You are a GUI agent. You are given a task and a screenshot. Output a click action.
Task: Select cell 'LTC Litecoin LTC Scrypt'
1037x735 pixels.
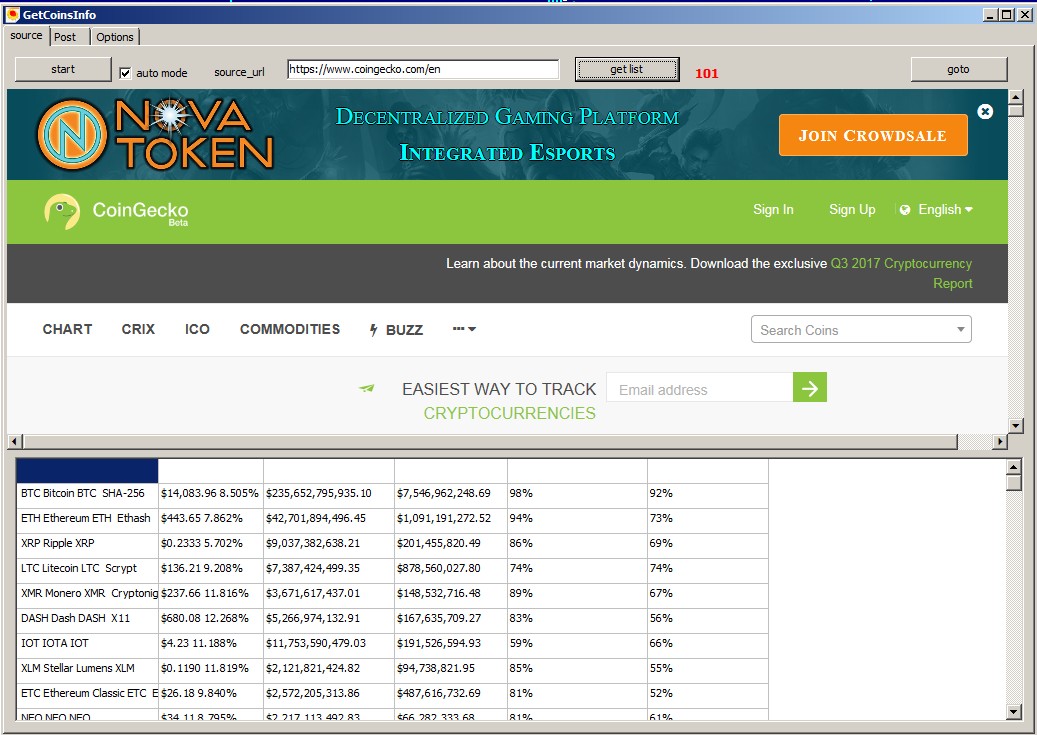(87, 569)
